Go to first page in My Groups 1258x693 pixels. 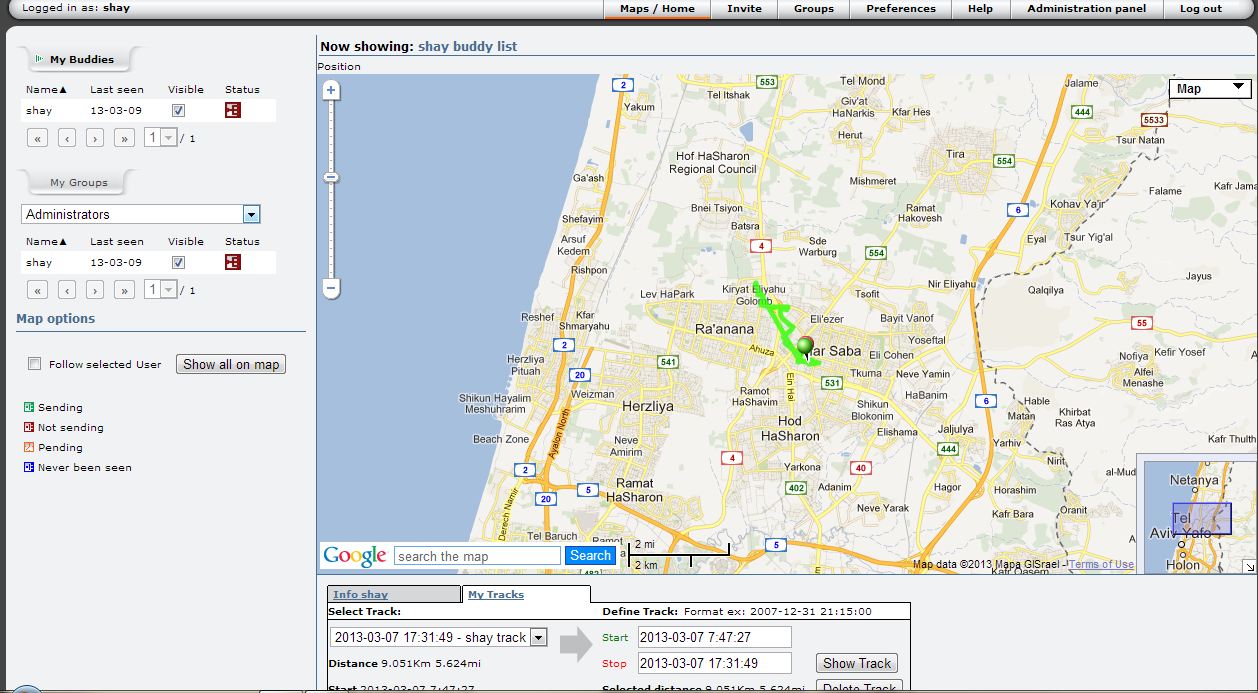point(38,290)
